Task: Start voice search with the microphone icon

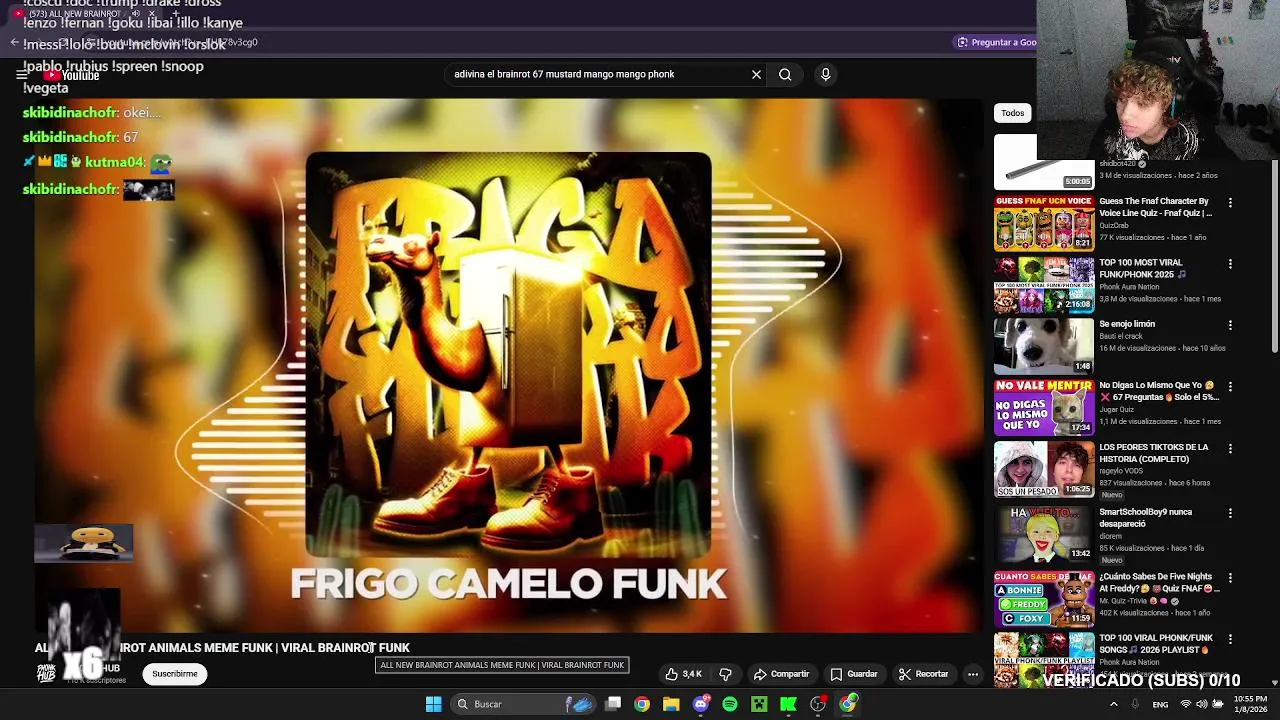Action: coord(825,74)
